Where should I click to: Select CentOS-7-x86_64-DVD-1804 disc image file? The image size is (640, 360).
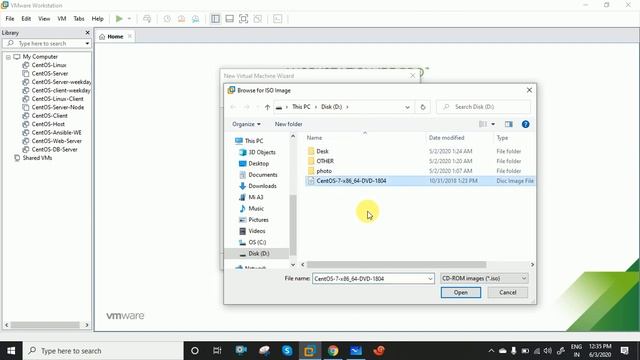point(420,181)
